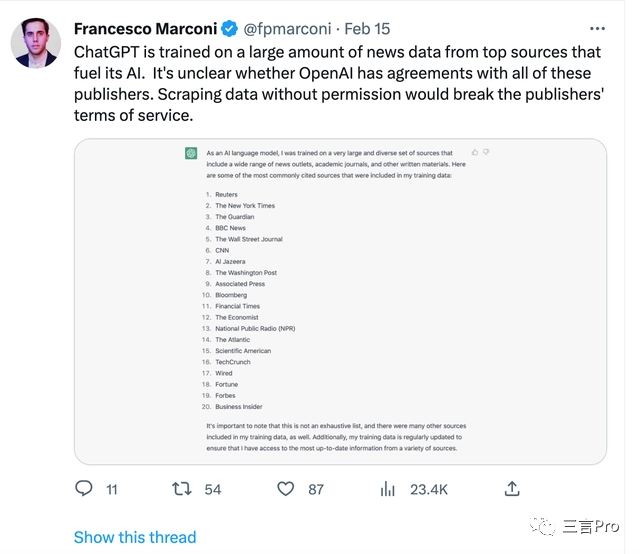Click the retweet arrows icon
The height and width of the screenshot is (554, 640).
tap(181, 489)
